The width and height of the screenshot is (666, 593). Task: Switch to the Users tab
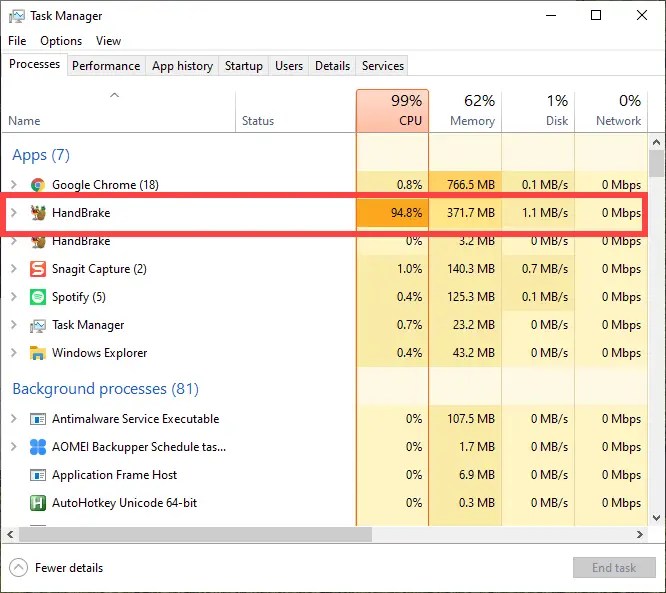point(289,66)
